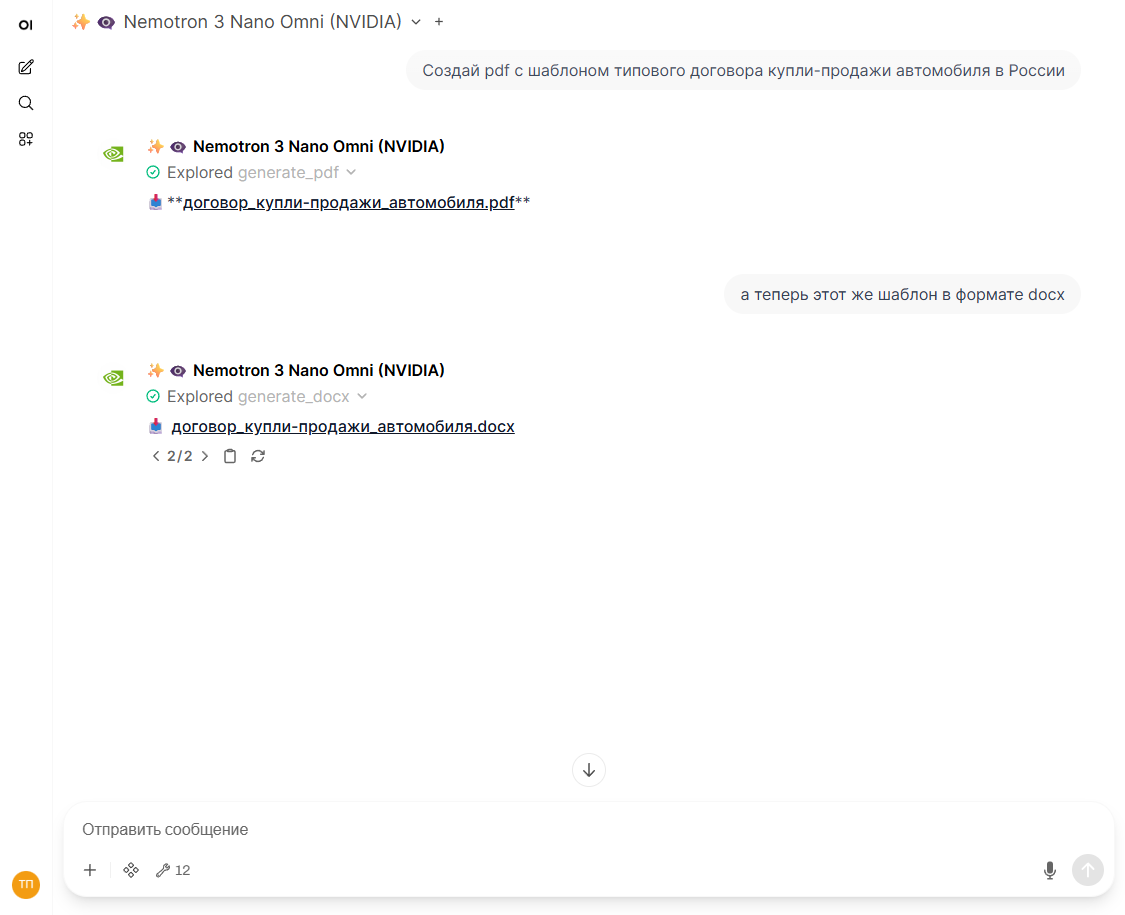
Task: Download договор_купли-продажи_автомобиля.pdf link
Action: pos(349,202)
